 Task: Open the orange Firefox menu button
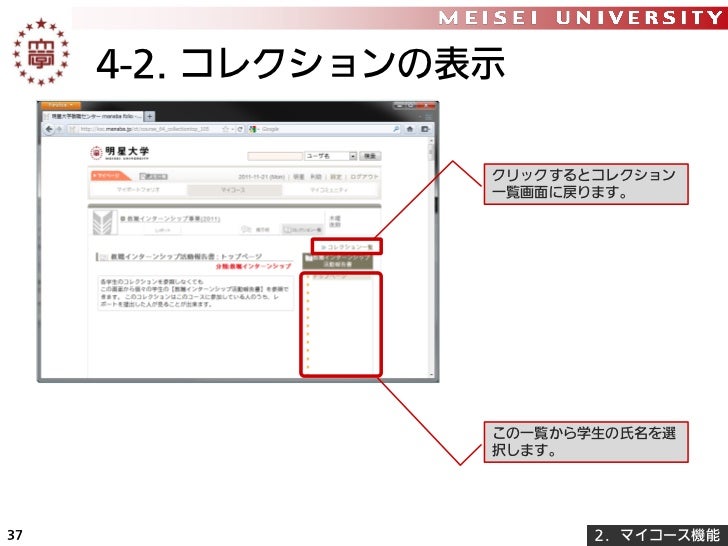60,105
